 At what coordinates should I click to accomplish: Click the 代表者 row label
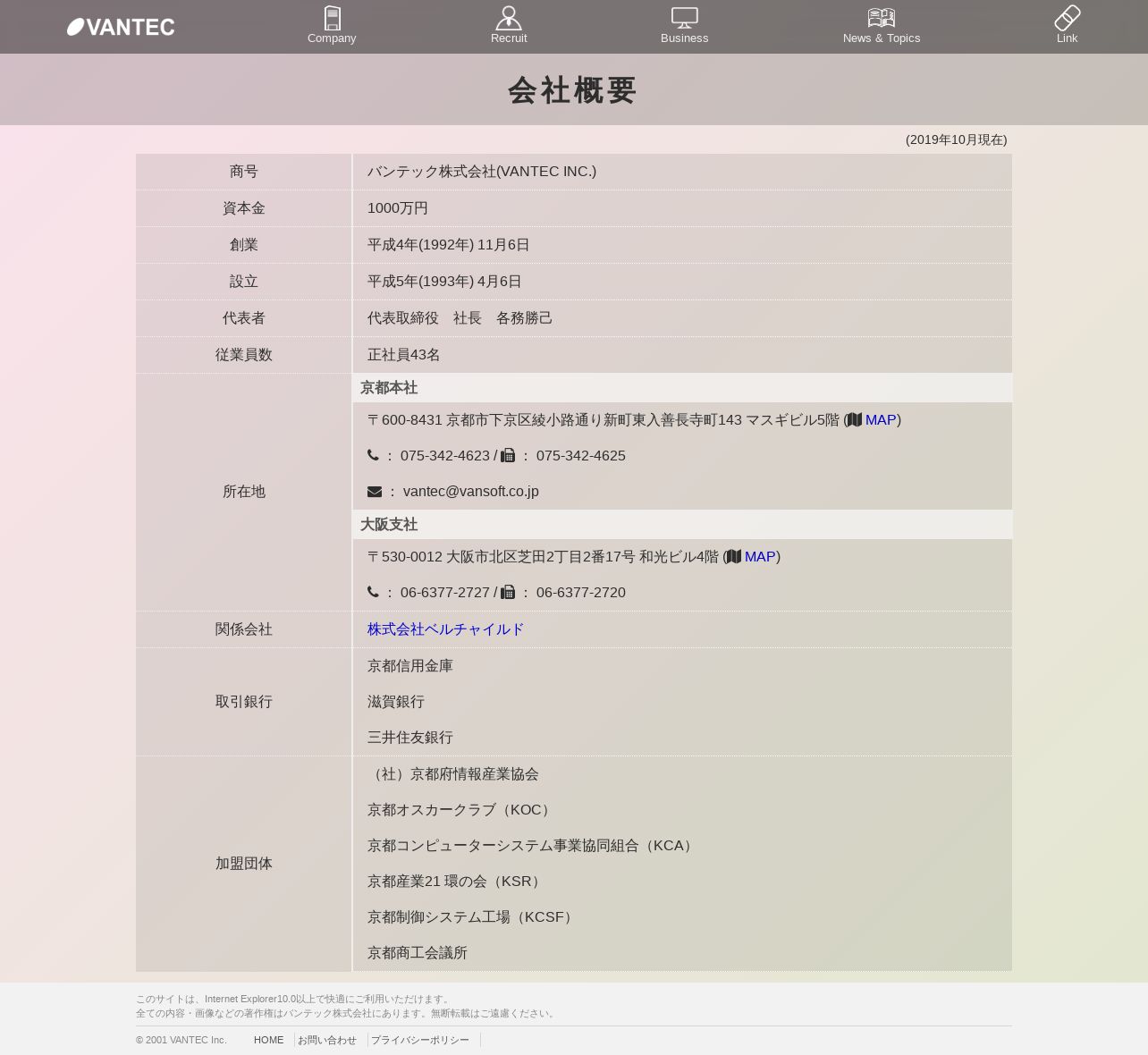[x=244, y=318]
